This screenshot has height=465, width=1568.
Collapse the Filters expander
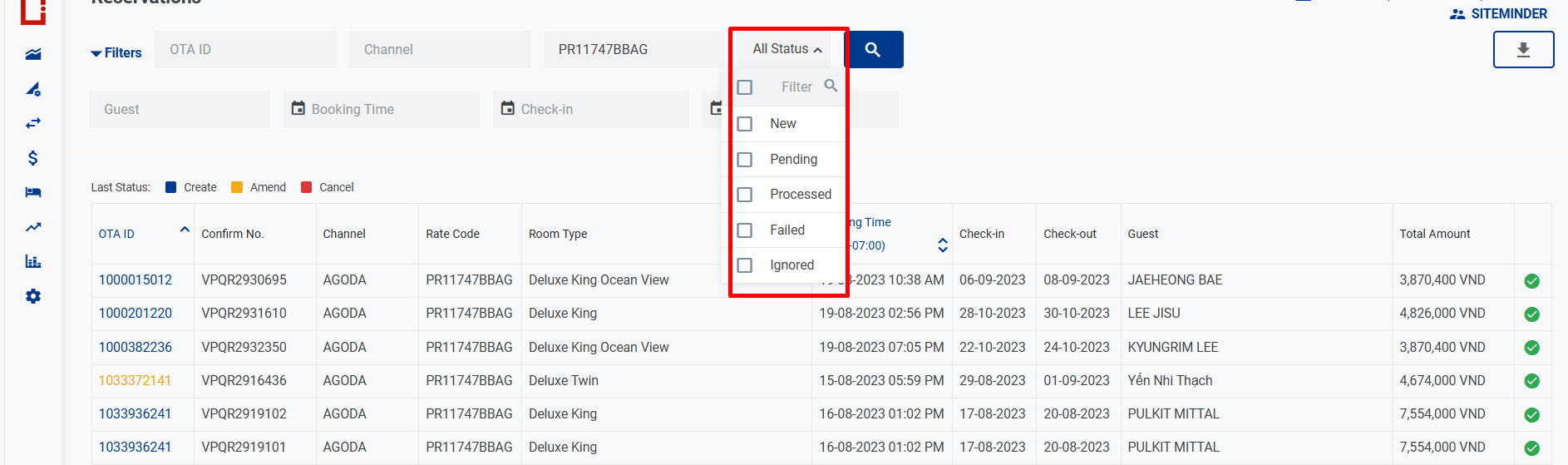(116, 53)
